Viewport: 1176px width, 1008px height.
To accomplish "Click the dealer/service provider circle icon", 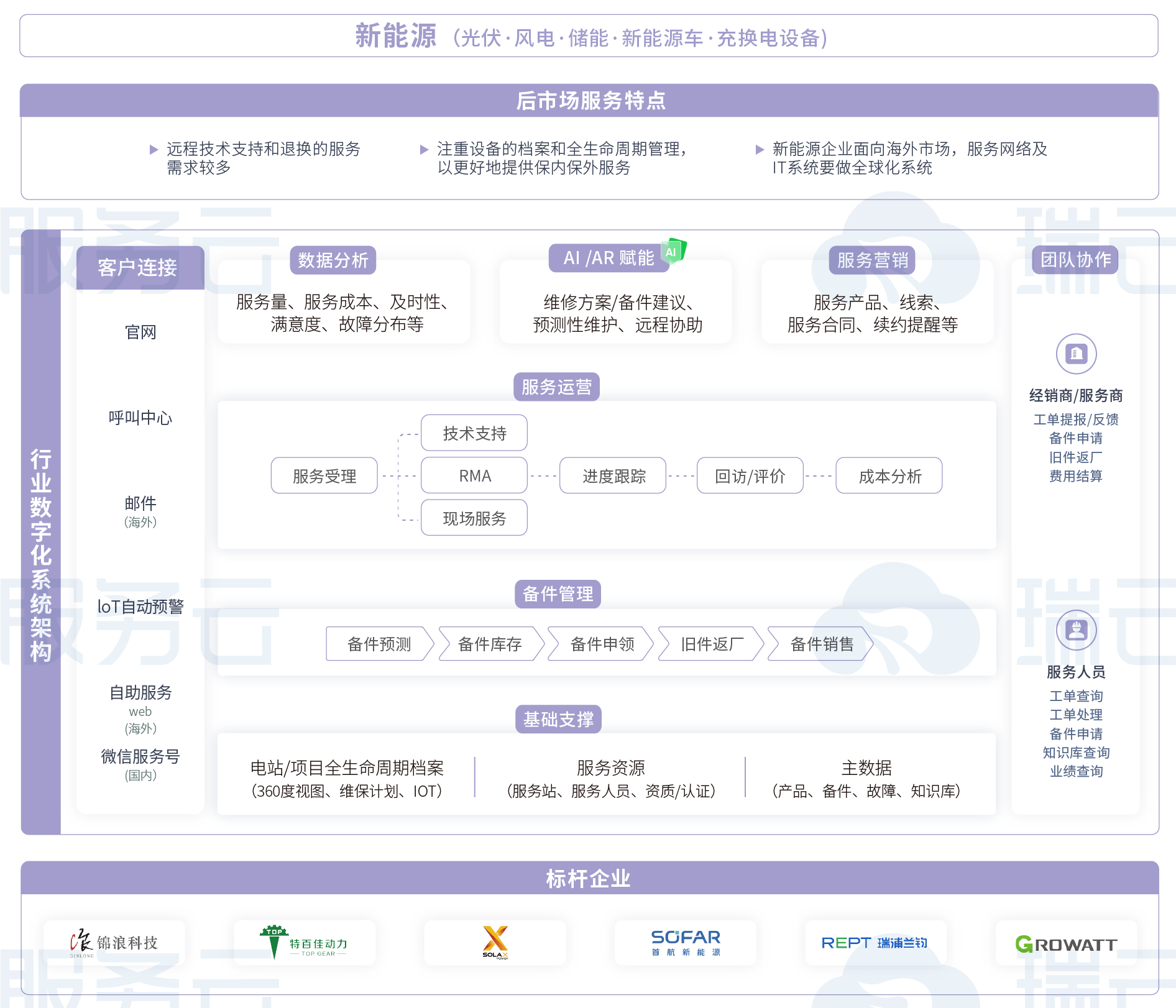I will point(1076,354).
